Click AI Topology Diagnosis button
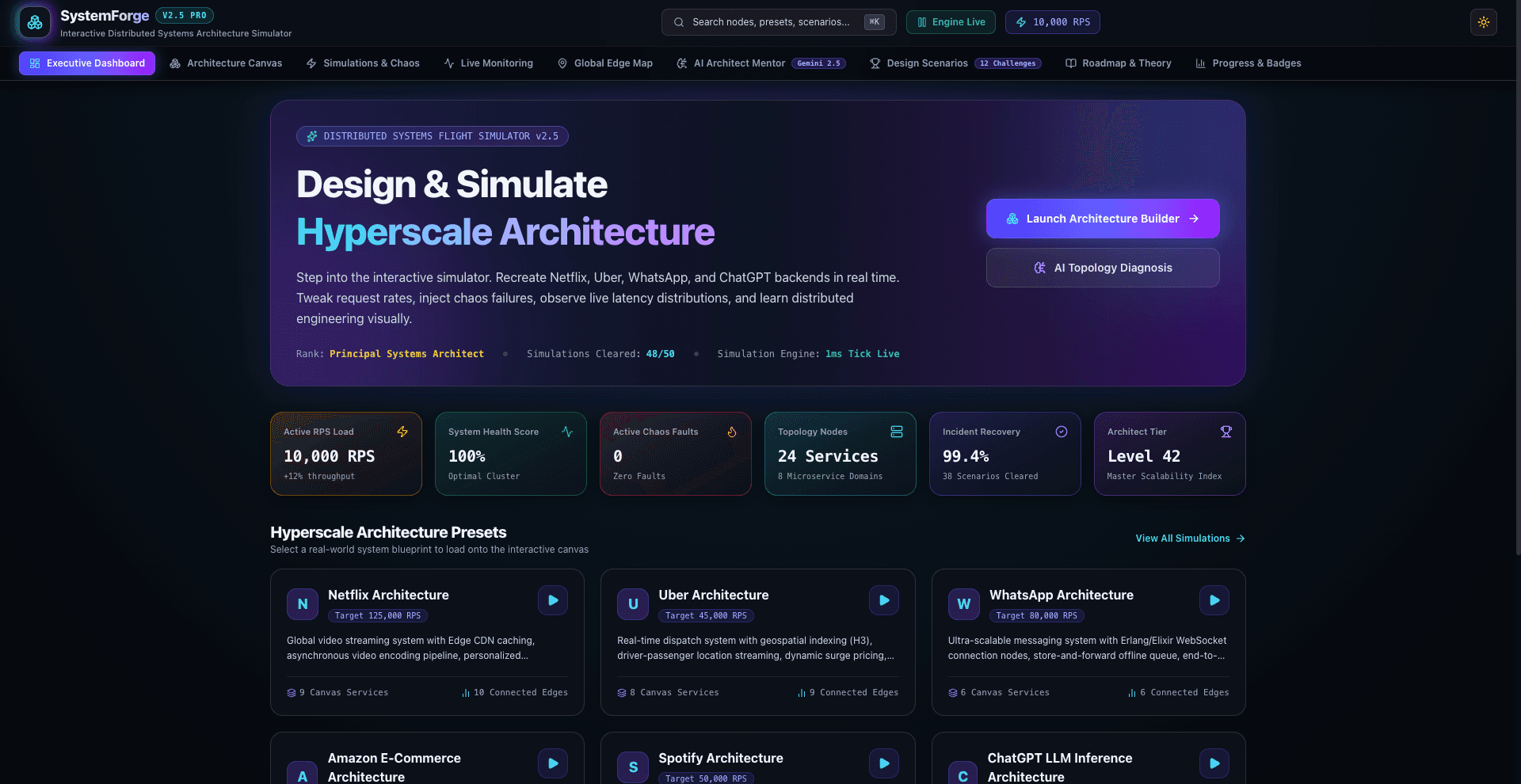 tap(1103, 268)
